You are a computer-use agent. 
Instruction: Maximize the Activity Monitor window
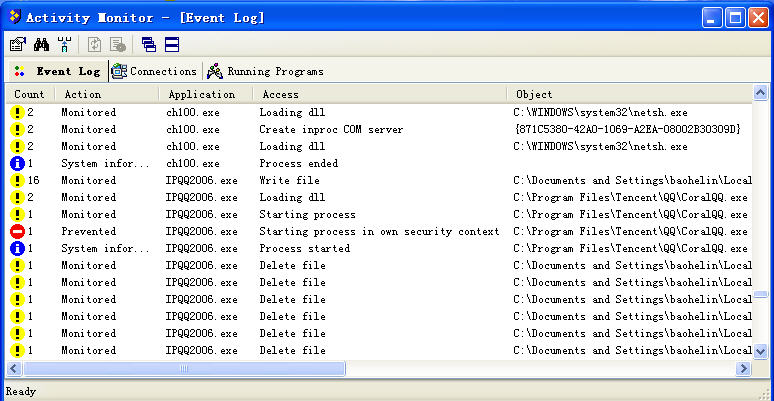coord(735,18)
